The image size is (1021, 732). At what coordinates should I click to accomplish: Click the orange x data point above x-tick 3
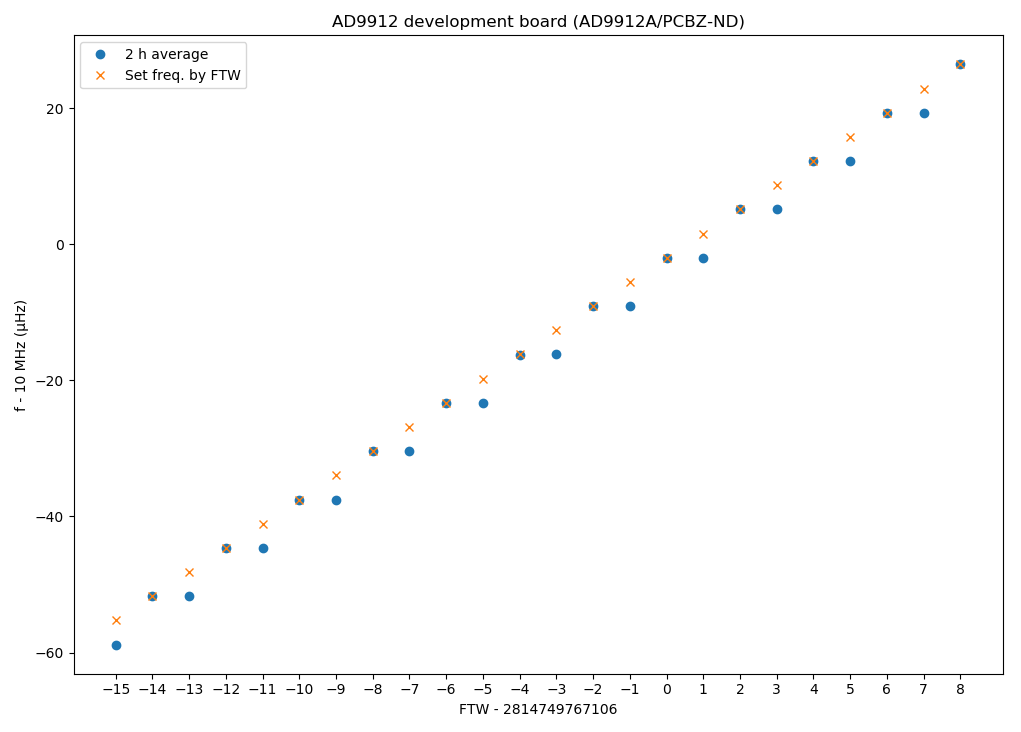tap(777, 186)
